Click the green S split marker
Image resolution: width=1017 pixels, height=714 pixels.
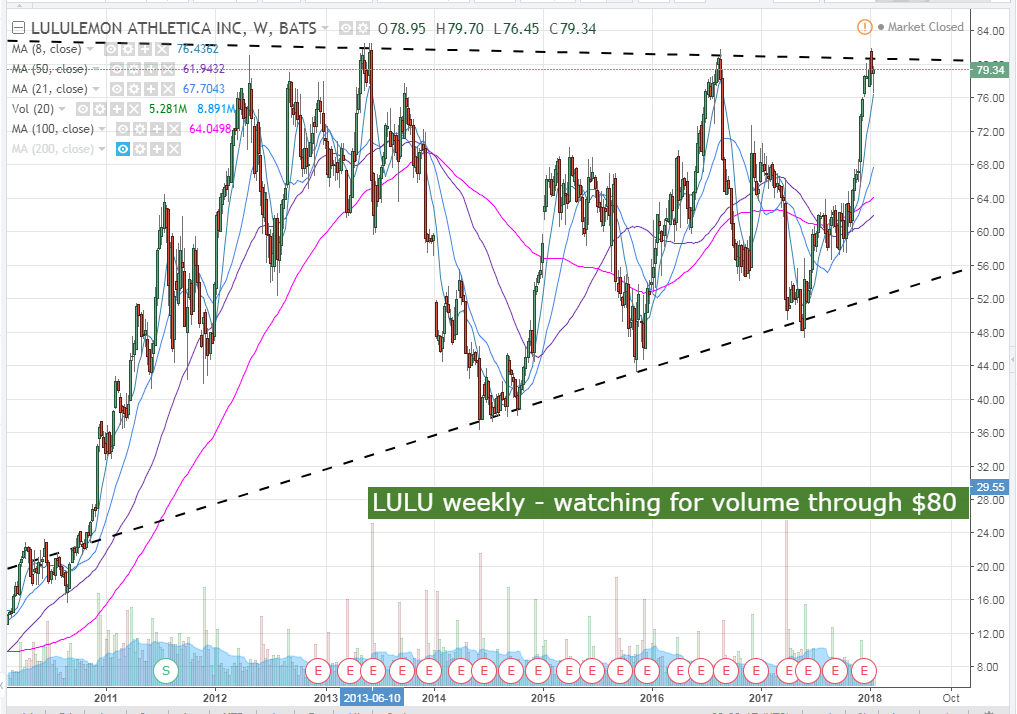[x=166, y=671]
